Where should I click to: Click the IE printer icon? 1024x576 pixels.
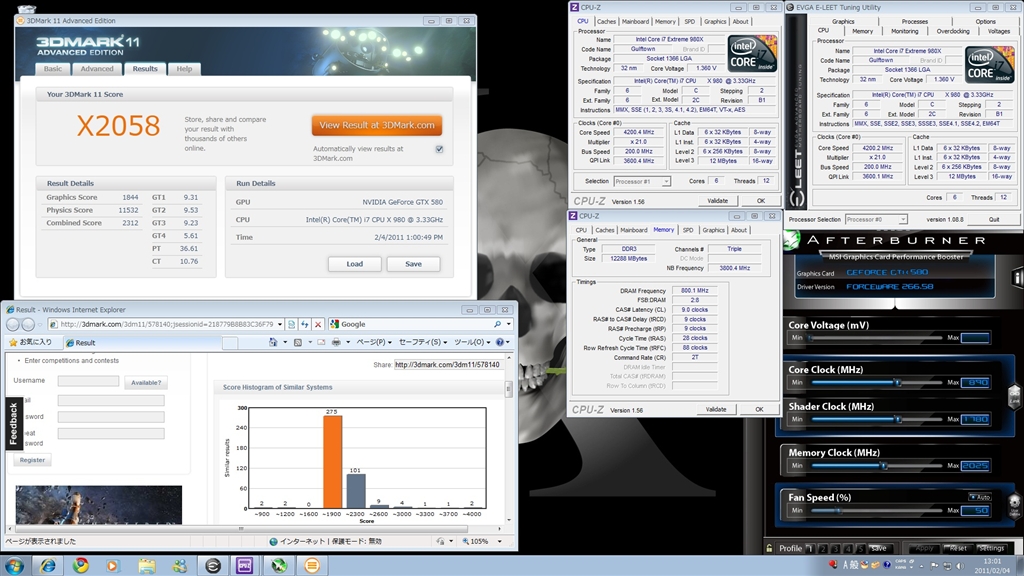(x=336, y=342)
